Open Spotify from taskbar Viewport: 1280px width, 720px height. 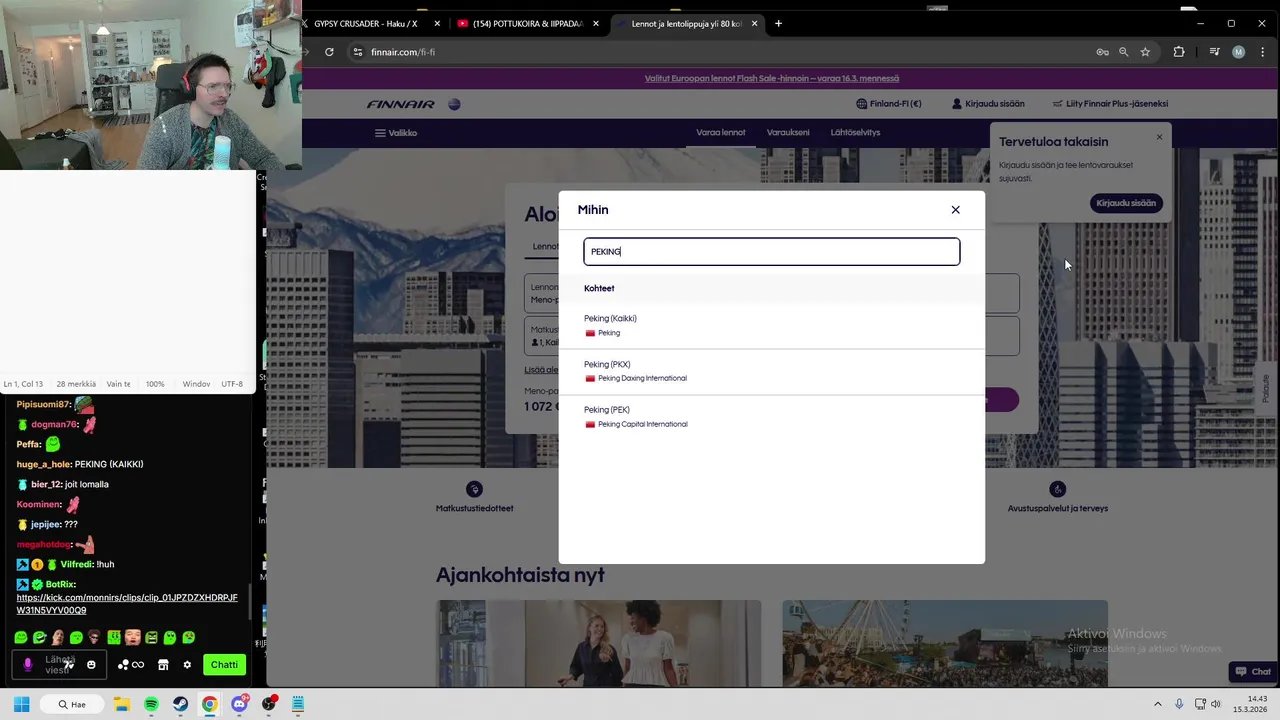pos(151,704)
